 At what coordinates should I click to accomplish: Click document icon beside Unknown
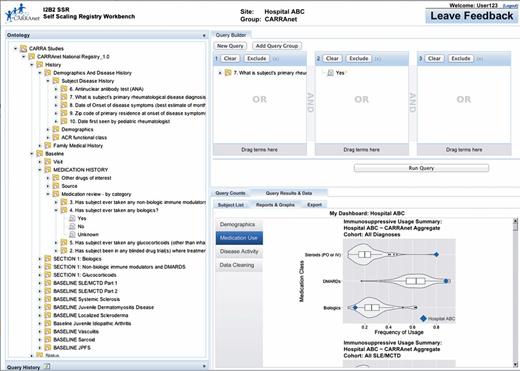(72, 234)
